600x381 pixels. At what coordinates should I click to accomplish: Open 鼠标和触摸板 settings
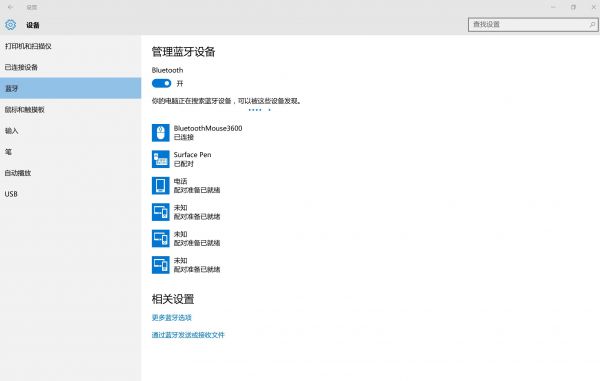tap(70, 109)
